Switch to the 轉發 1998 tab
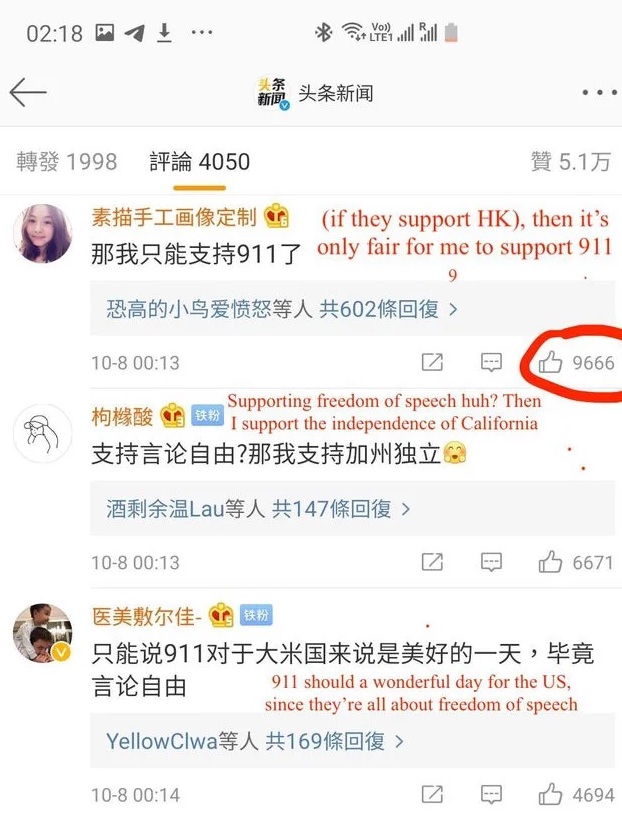This screenshot has height=820, width=622. click(66, 162)
